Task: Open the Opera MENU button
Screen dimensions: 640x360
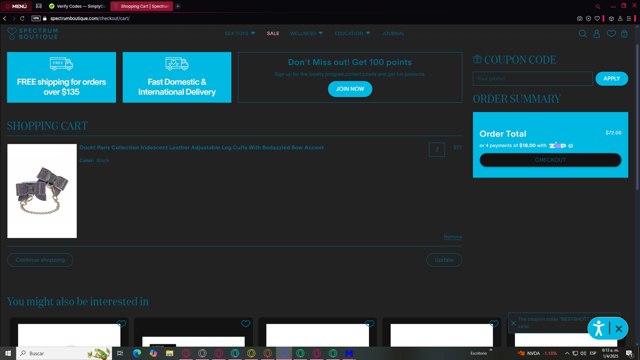Action: coord(16,6)
